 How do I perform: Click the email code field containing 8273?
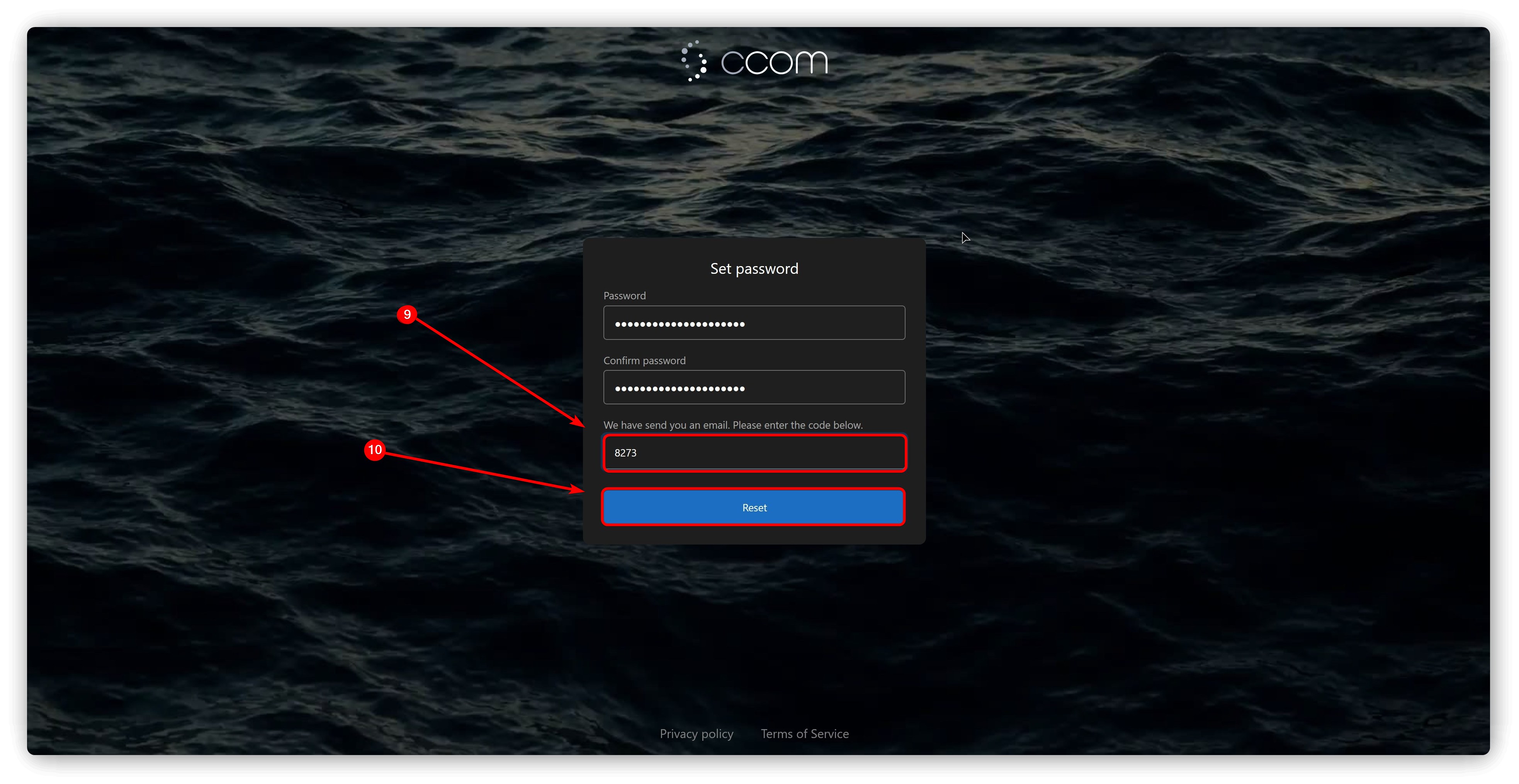[x=754, y=453]
